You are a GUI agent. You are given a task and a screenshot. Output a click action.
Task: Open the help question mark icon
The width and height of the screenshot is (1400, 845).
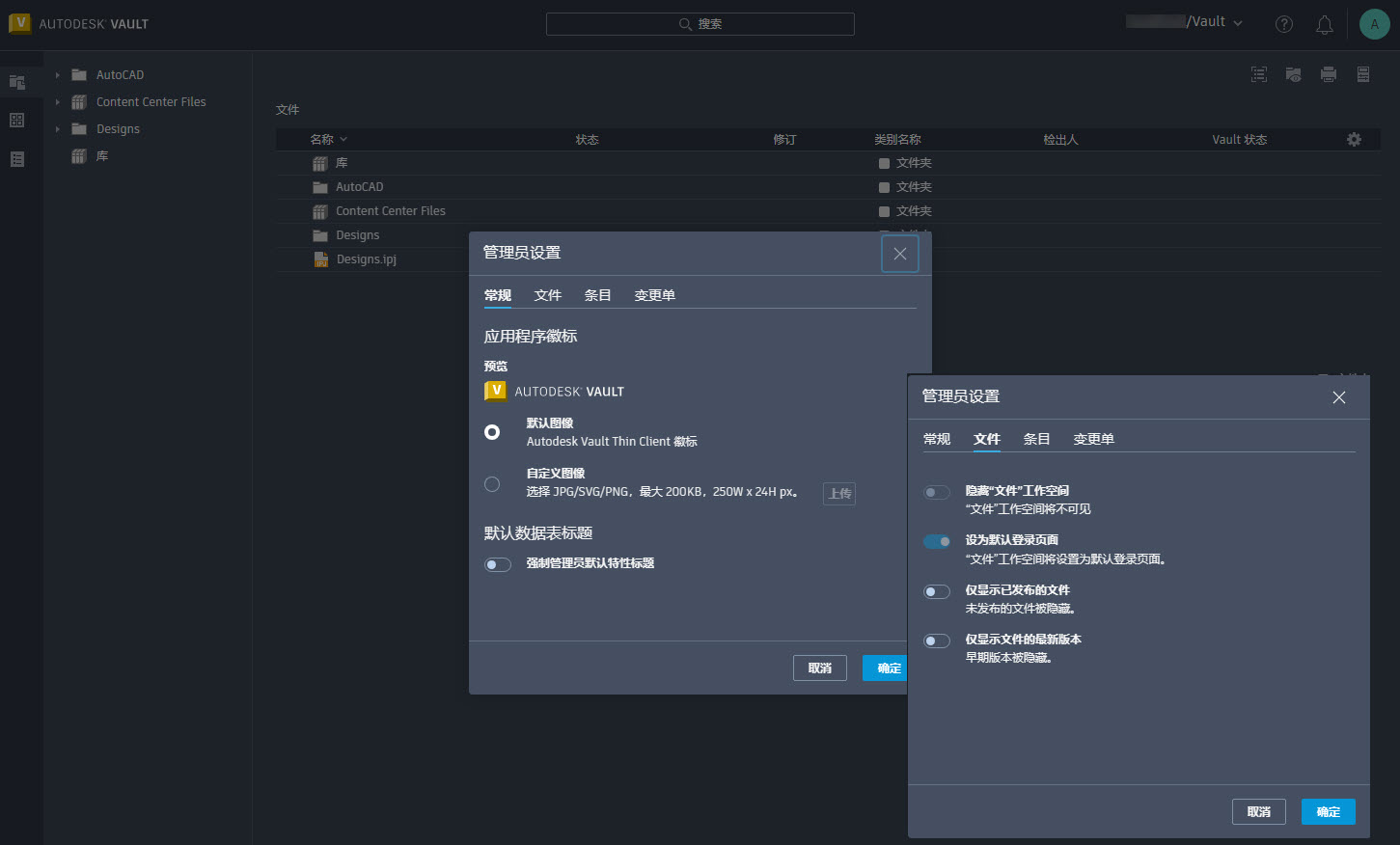[1284, 24]
